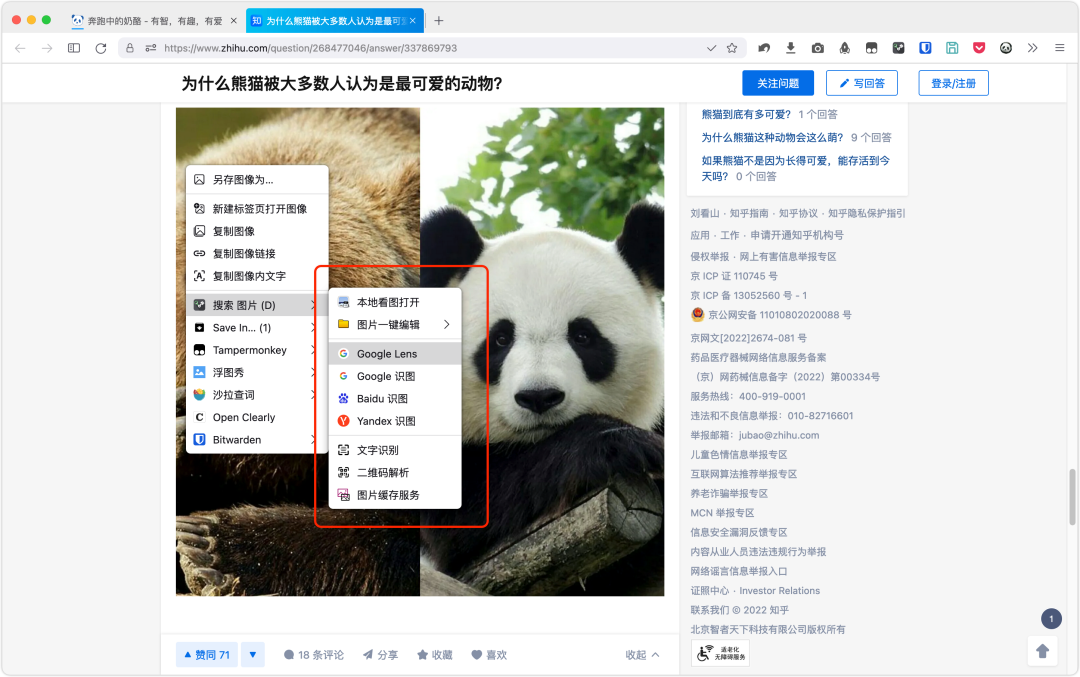Click the camera screenshot extension icon
The height and width of the screenshot is (677, 1080).
818,48
